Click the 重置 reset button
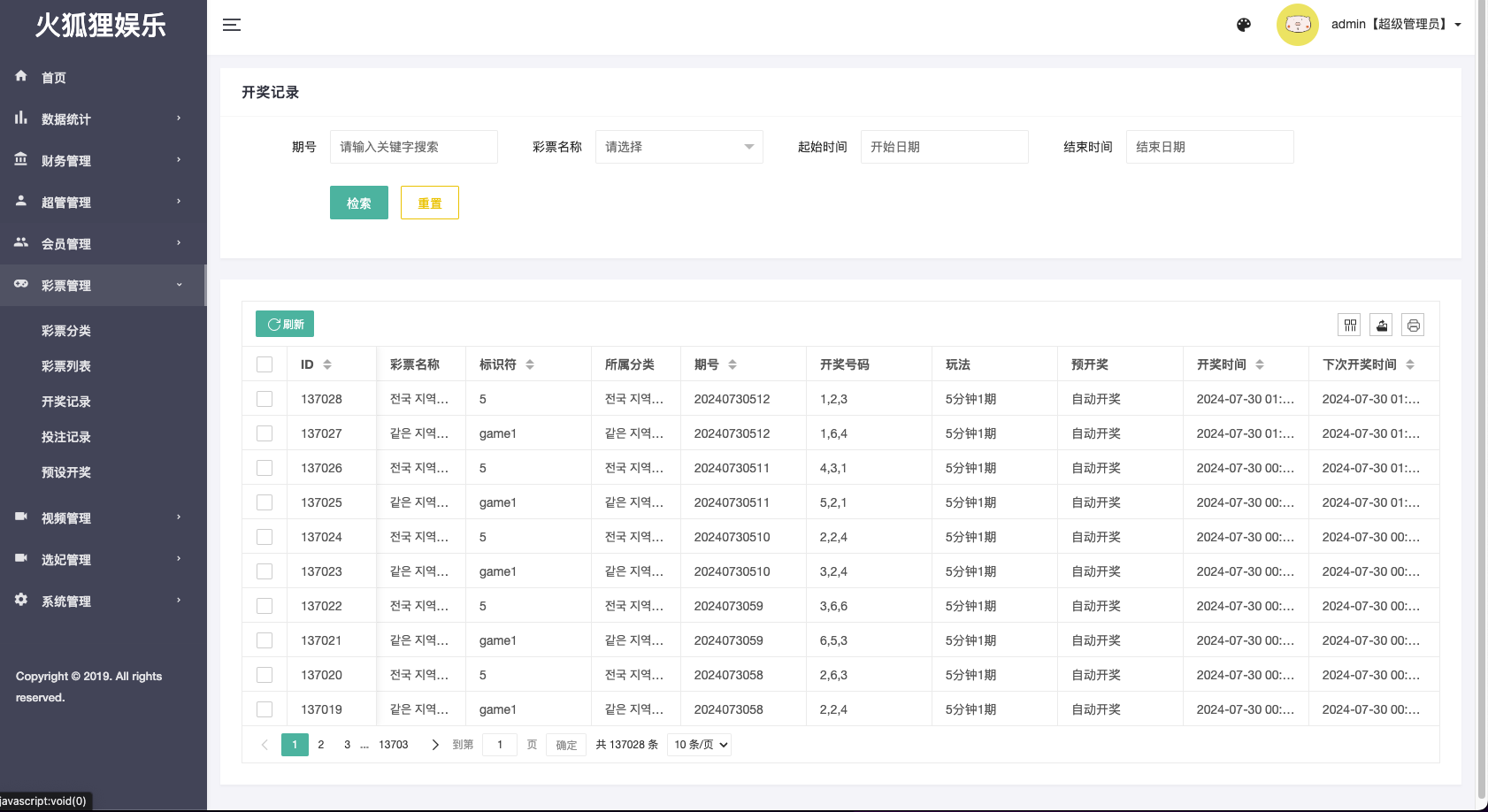Image resolution: width=1488 pixels, height=812 pixels. pyautogui.click(x=429, y=203)
